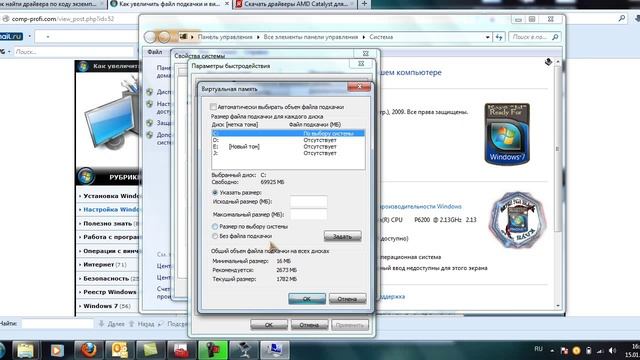Click shield icon next to 'Защи...' link
This screenshot has height=360, width=640.
click(150, 122)
